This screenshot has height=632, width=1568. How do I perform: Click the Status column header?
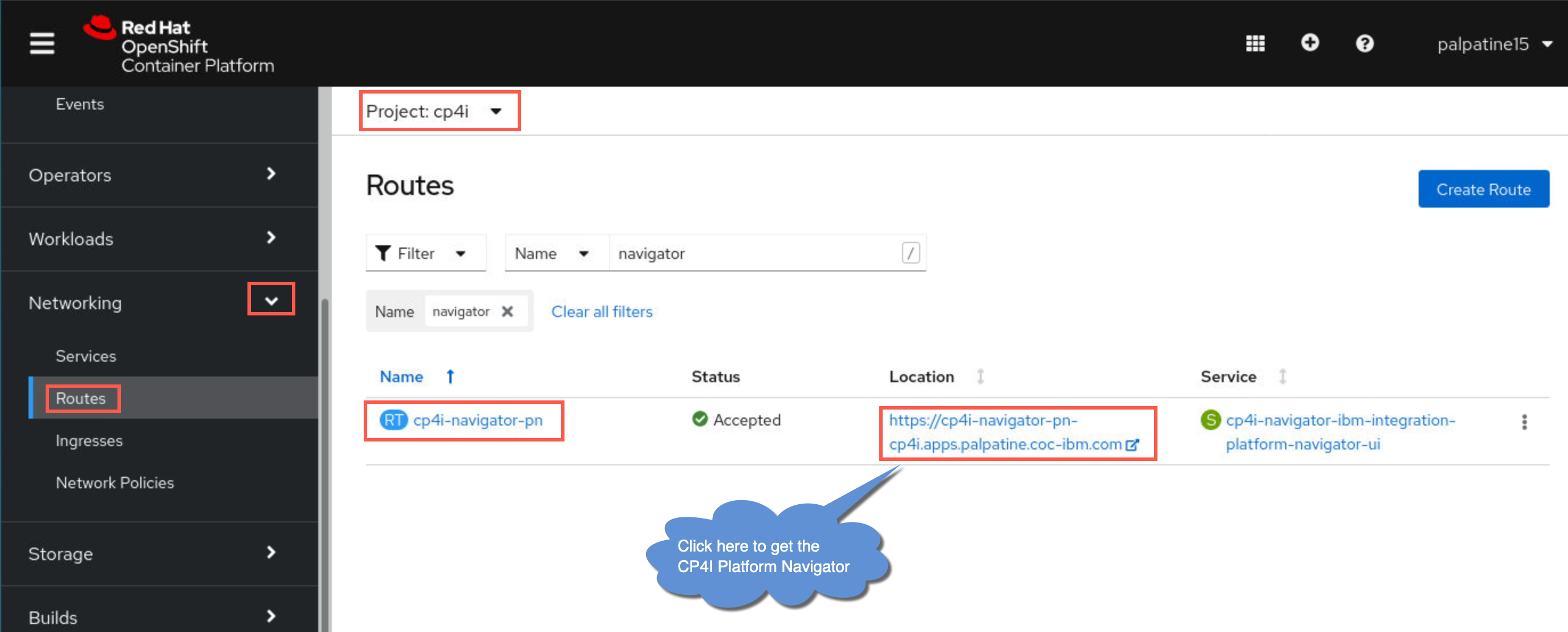[x=715, y=377]
